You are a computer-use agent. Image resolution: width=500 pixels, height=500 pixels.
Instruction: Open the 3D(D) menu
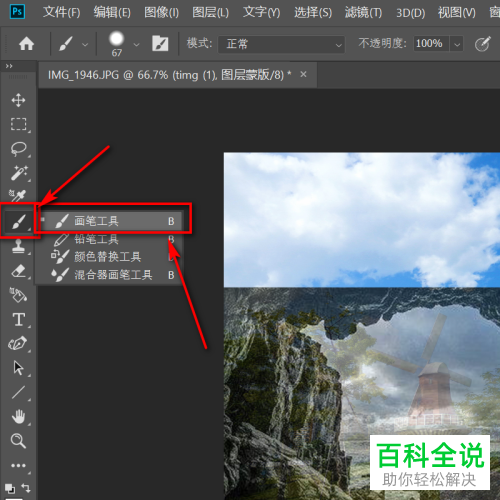click(x=410, y=13)
